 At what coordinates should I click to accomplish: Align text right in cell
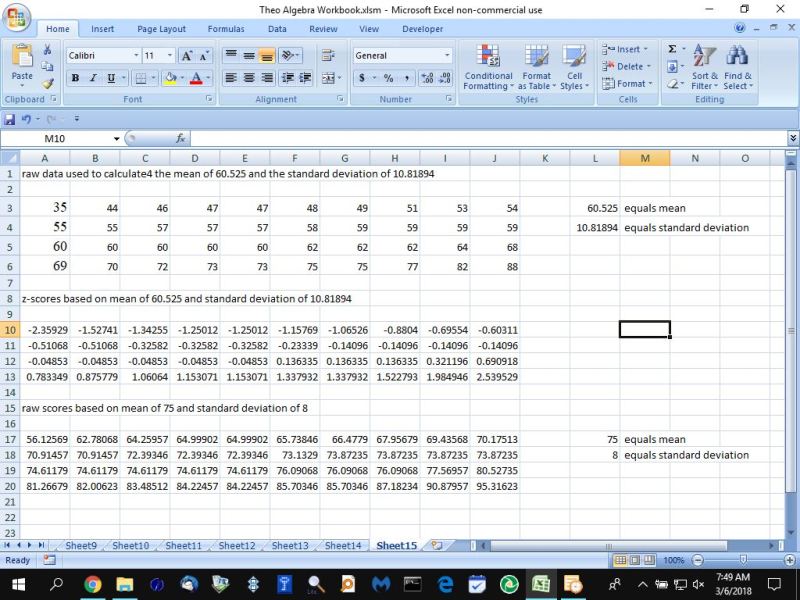coord(266,78)
